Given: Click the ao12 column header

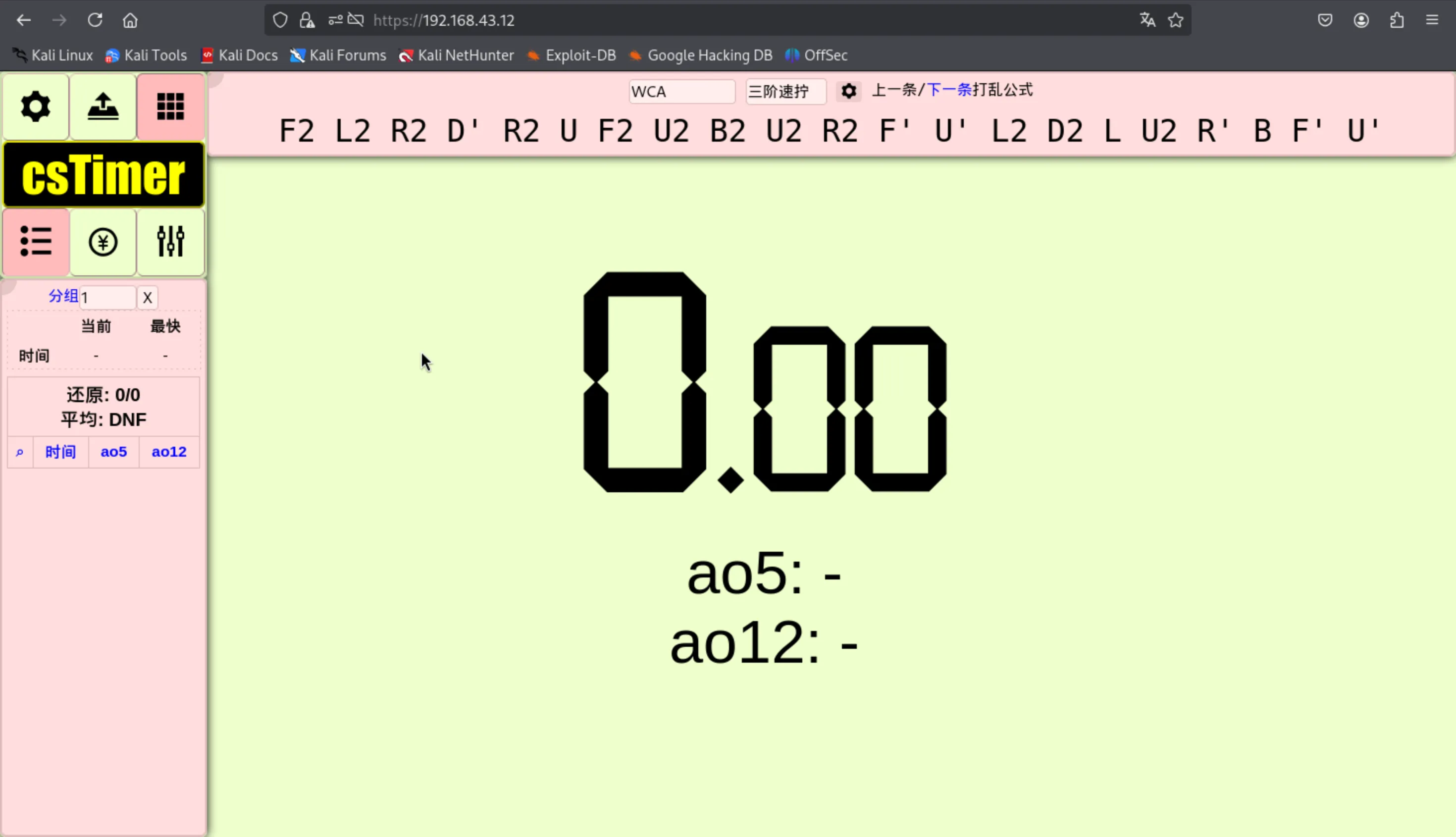Looking at the screenshot, I should point(169,452).
